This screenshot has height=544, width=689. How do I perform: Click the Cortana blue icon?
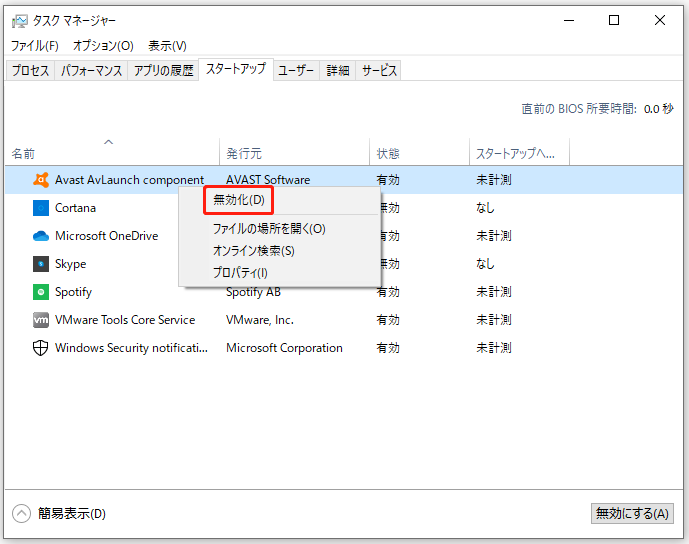point(41,208)
